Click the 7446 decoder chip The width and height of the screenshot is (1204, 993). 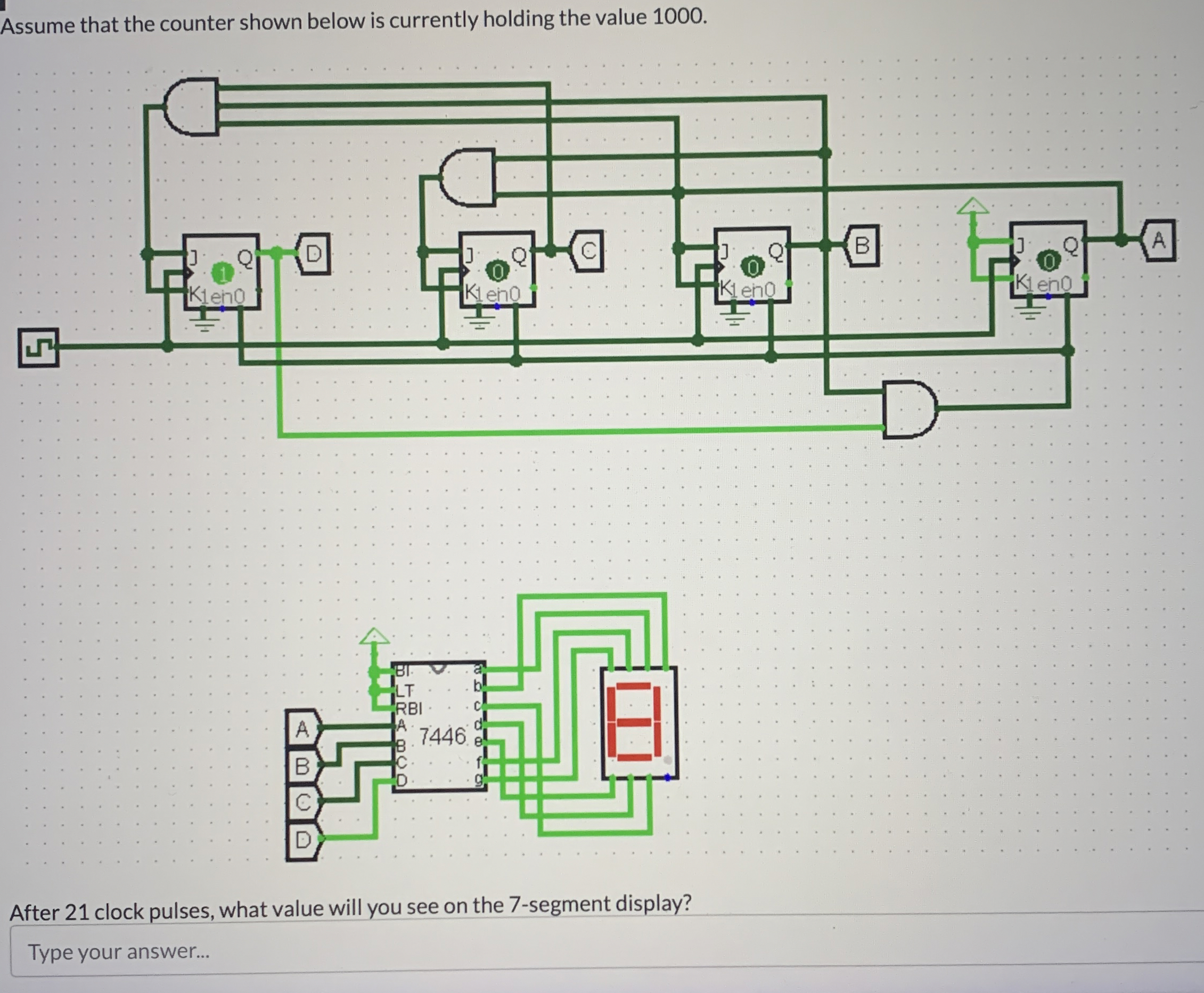(439, 727)
